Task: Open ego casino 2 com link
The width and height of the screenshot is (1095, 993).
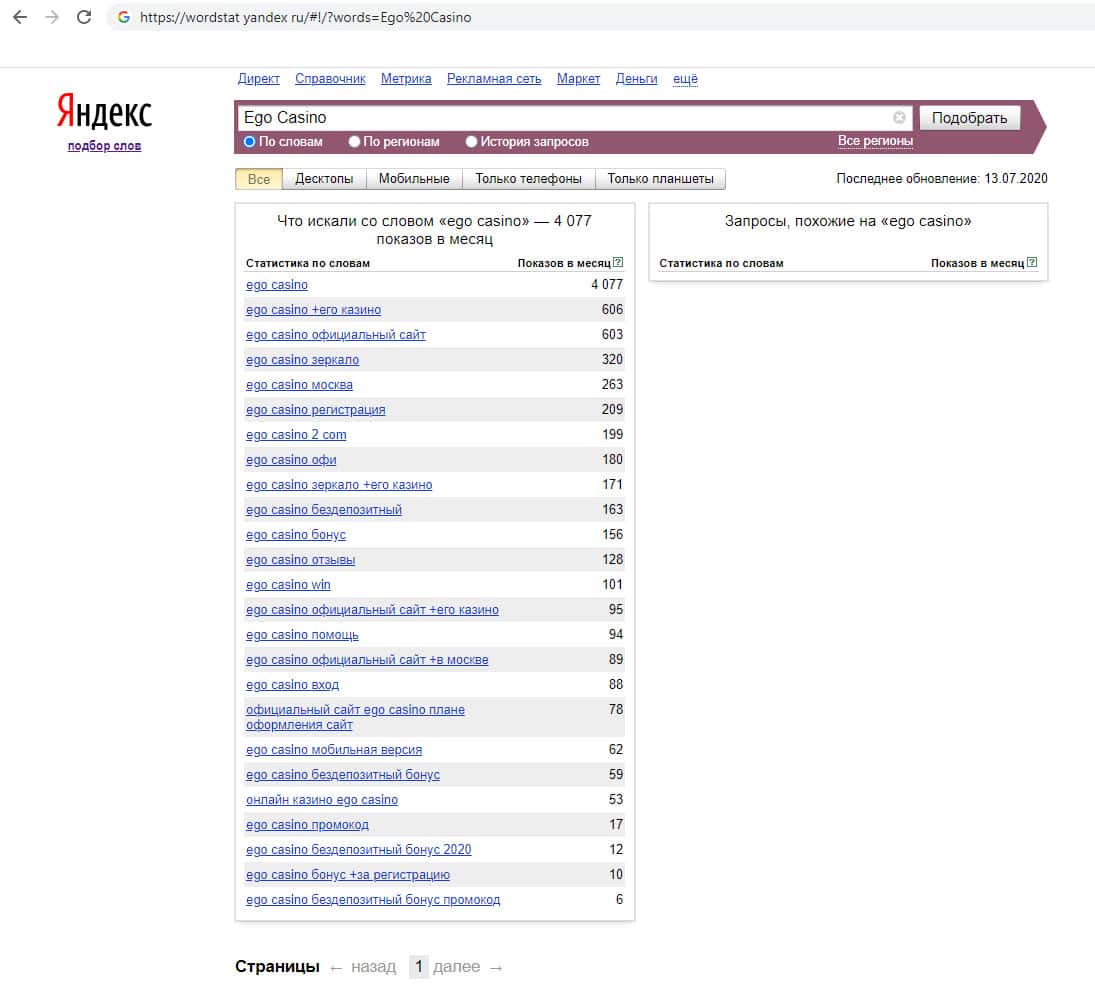Action: [296, 435]
